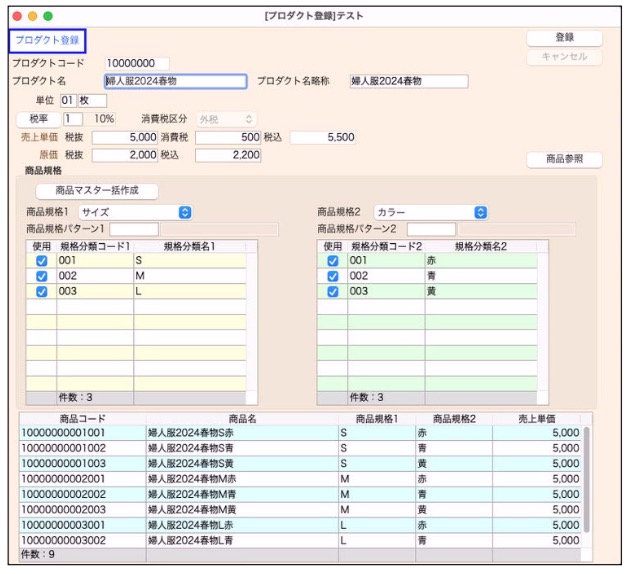This screenshot has width=628, height=574.
Task: Click the 登録 button
Action: [x=564, y=38]
